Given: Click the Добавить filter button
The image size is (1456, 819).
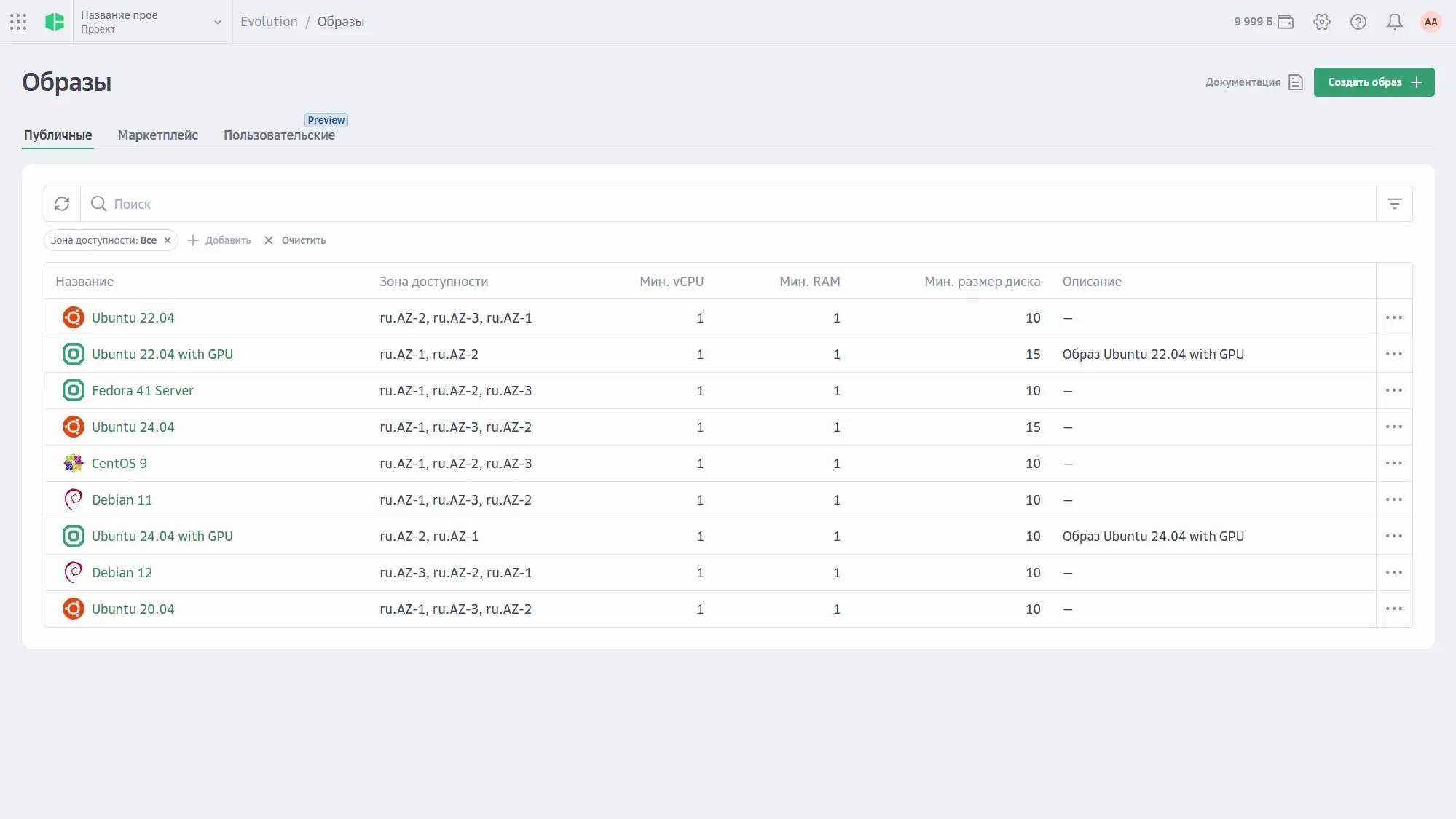Looking at the screenshot, I should pyautogui.click(x=219, y=240).
